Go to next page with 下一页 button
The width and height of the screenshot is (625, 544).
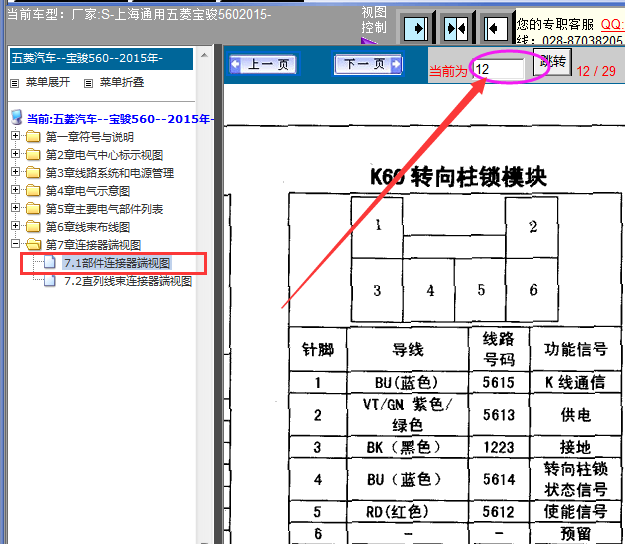(368, 64)
